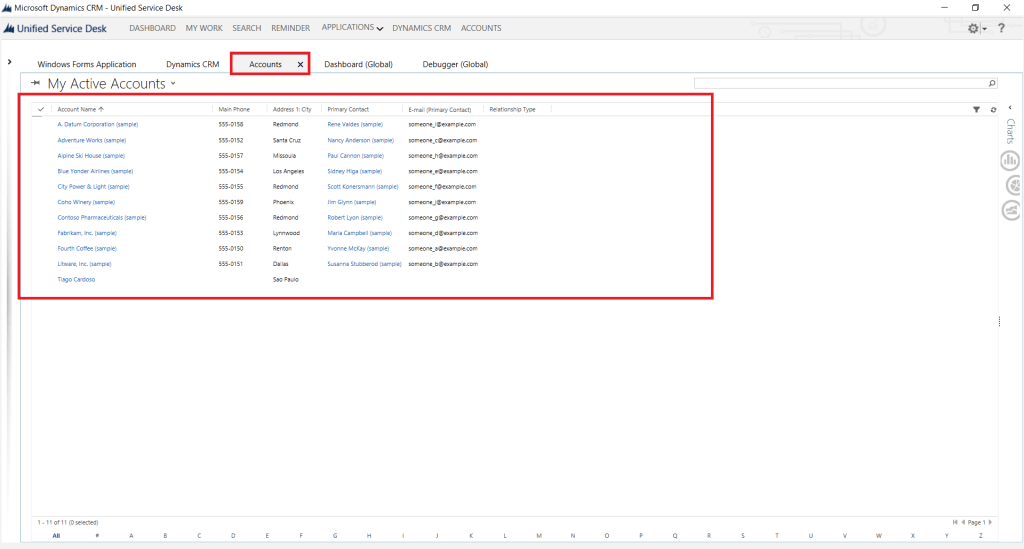Refresh the accounts grid
Image resolution: width=1024 pixels, height=549 pixels.
993,110
